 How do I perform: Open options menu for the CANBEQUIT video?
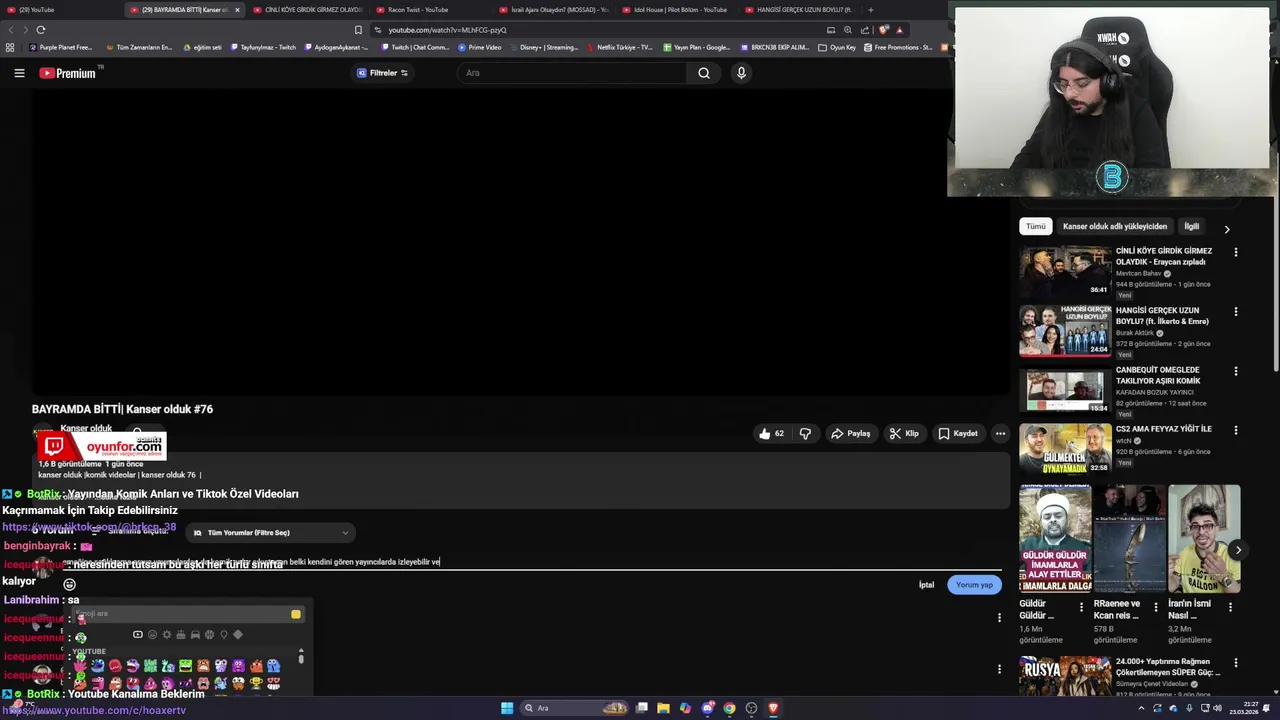pos(1236,371)
